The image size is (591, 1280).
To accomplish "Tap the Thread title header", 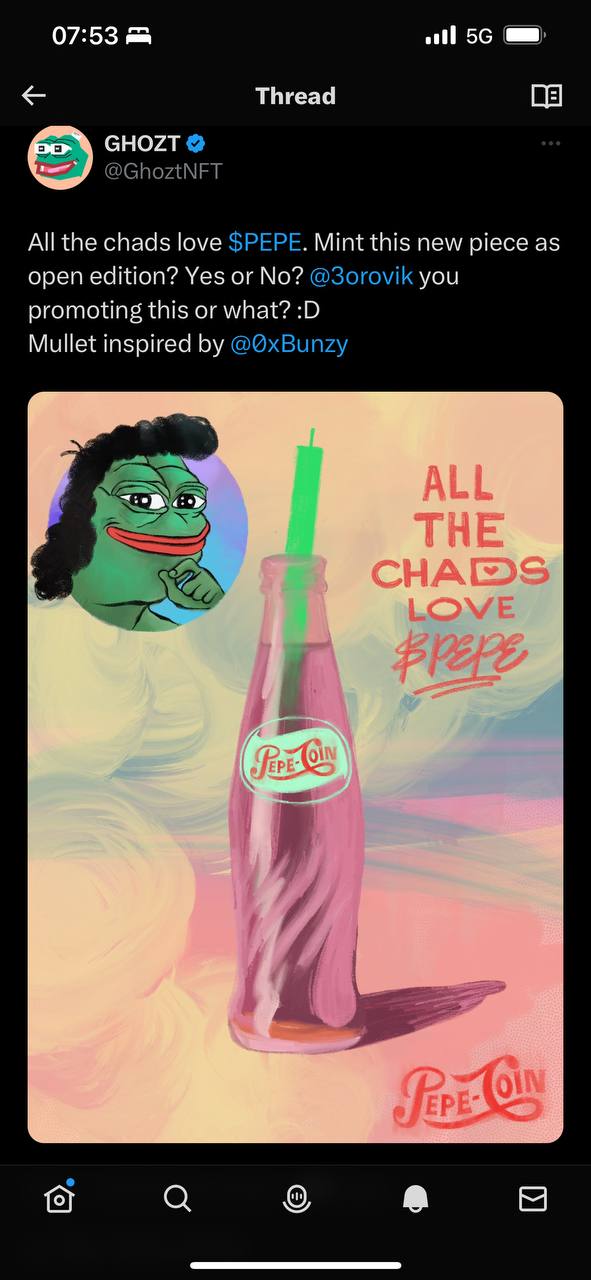I will coord(295,96).
